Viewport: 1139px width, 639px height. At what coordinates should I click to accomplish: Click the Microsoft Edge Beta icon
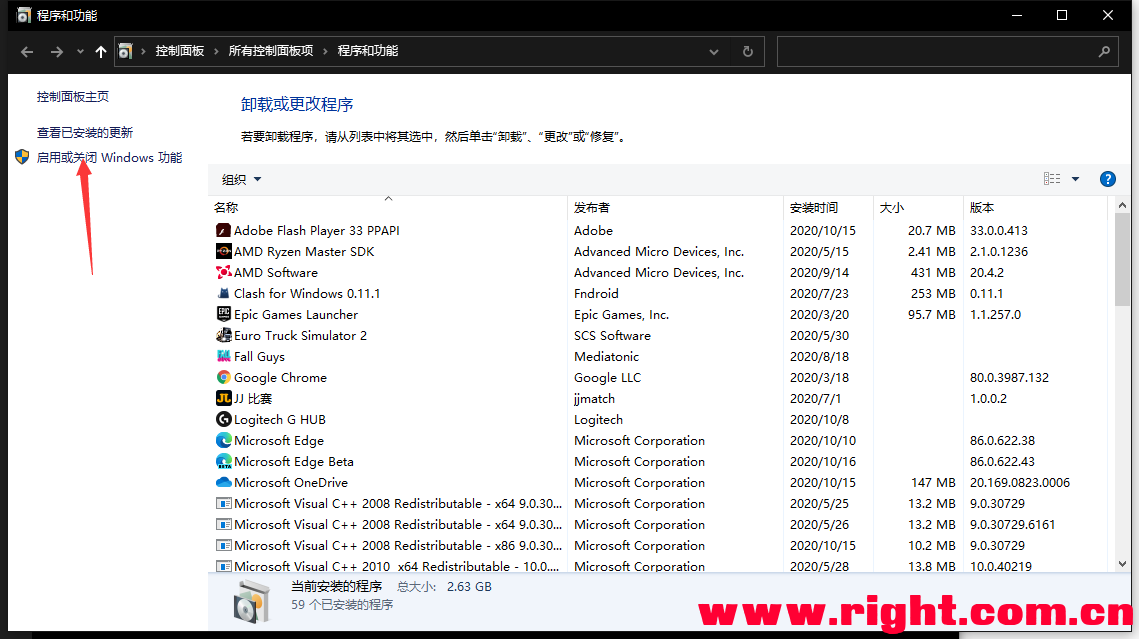(224, 462)
